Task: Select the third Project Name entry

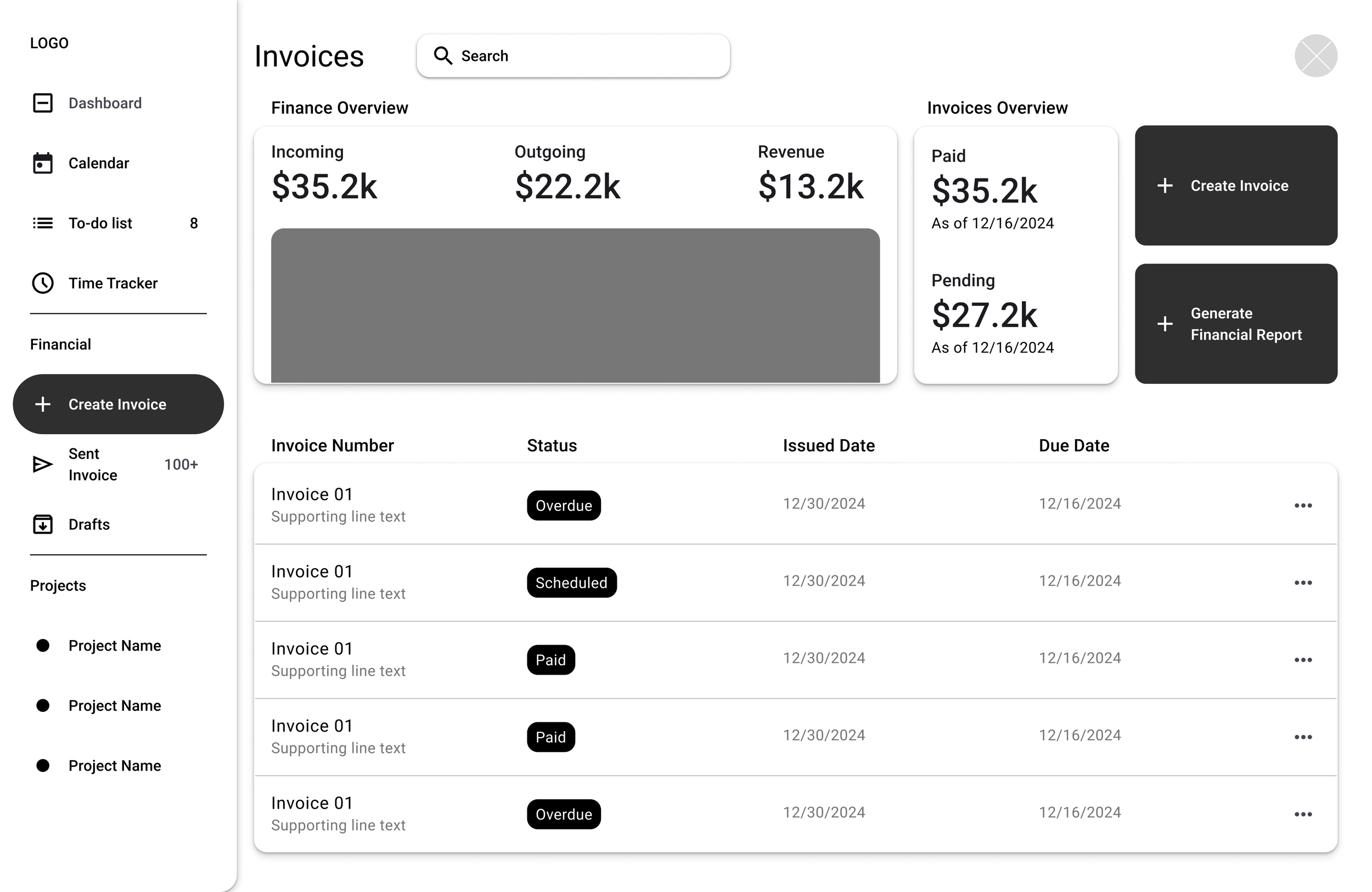Action: click(x=115, y=766)
